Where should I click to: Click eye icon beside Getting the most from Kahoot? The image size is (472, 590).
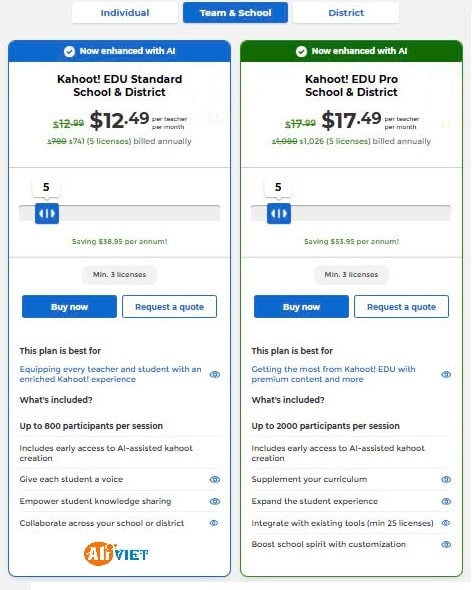446,374
